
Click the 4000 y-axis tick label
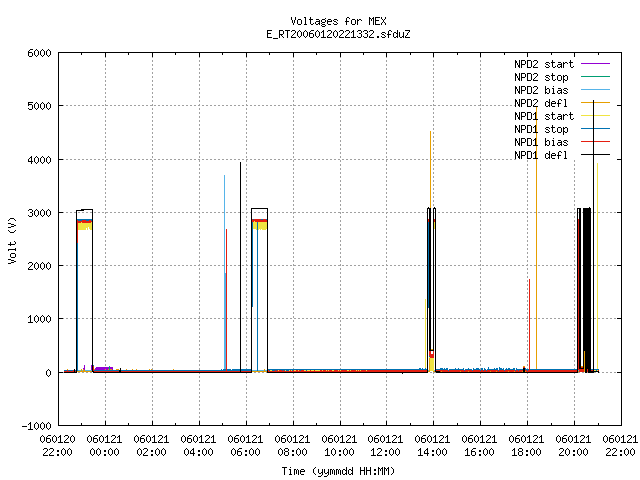pyautogui.click(x=40, y=160)
